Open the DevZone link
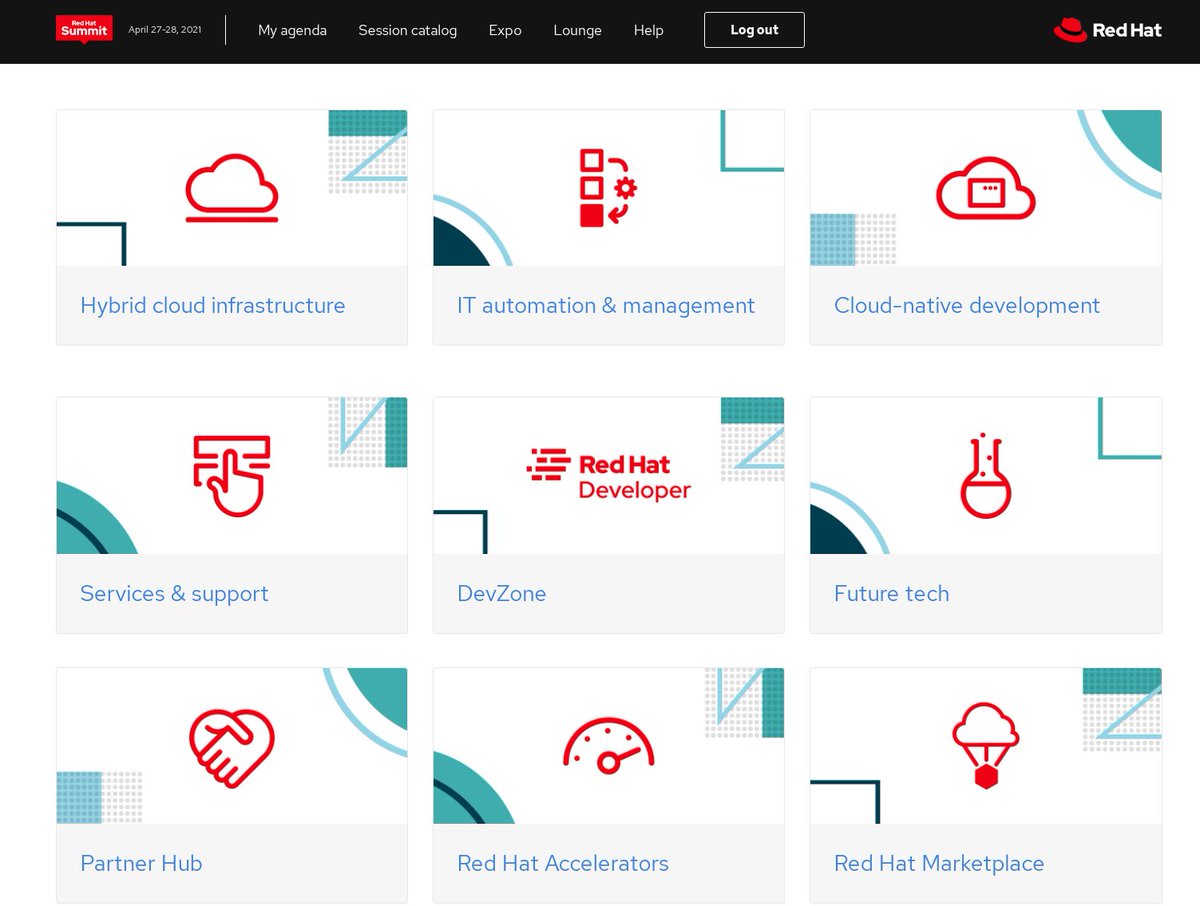 point(501,593)
